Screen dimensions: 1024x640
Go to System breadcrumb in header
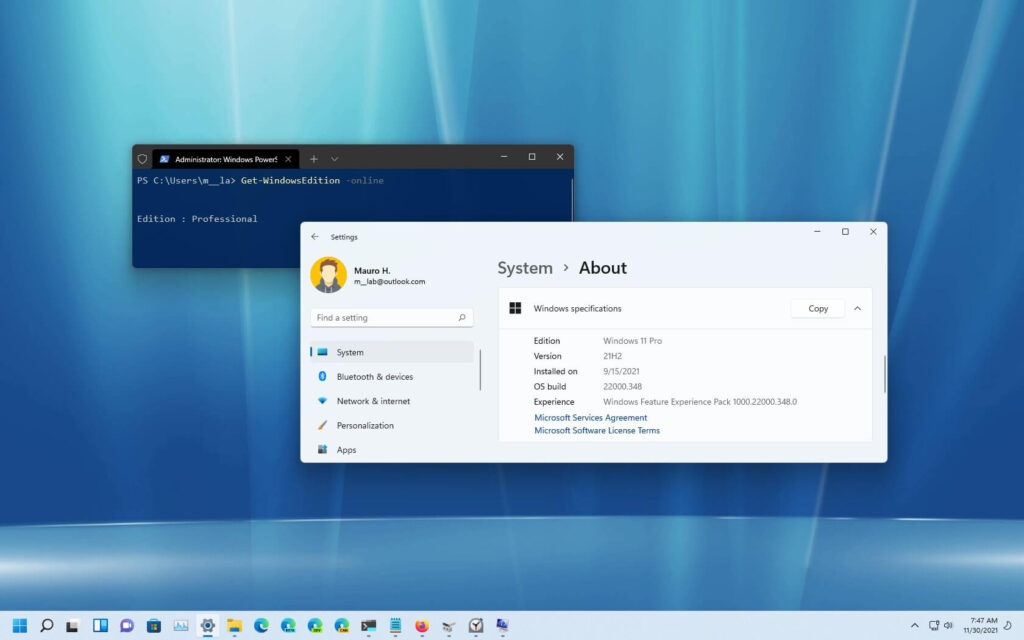coord(525,268)
